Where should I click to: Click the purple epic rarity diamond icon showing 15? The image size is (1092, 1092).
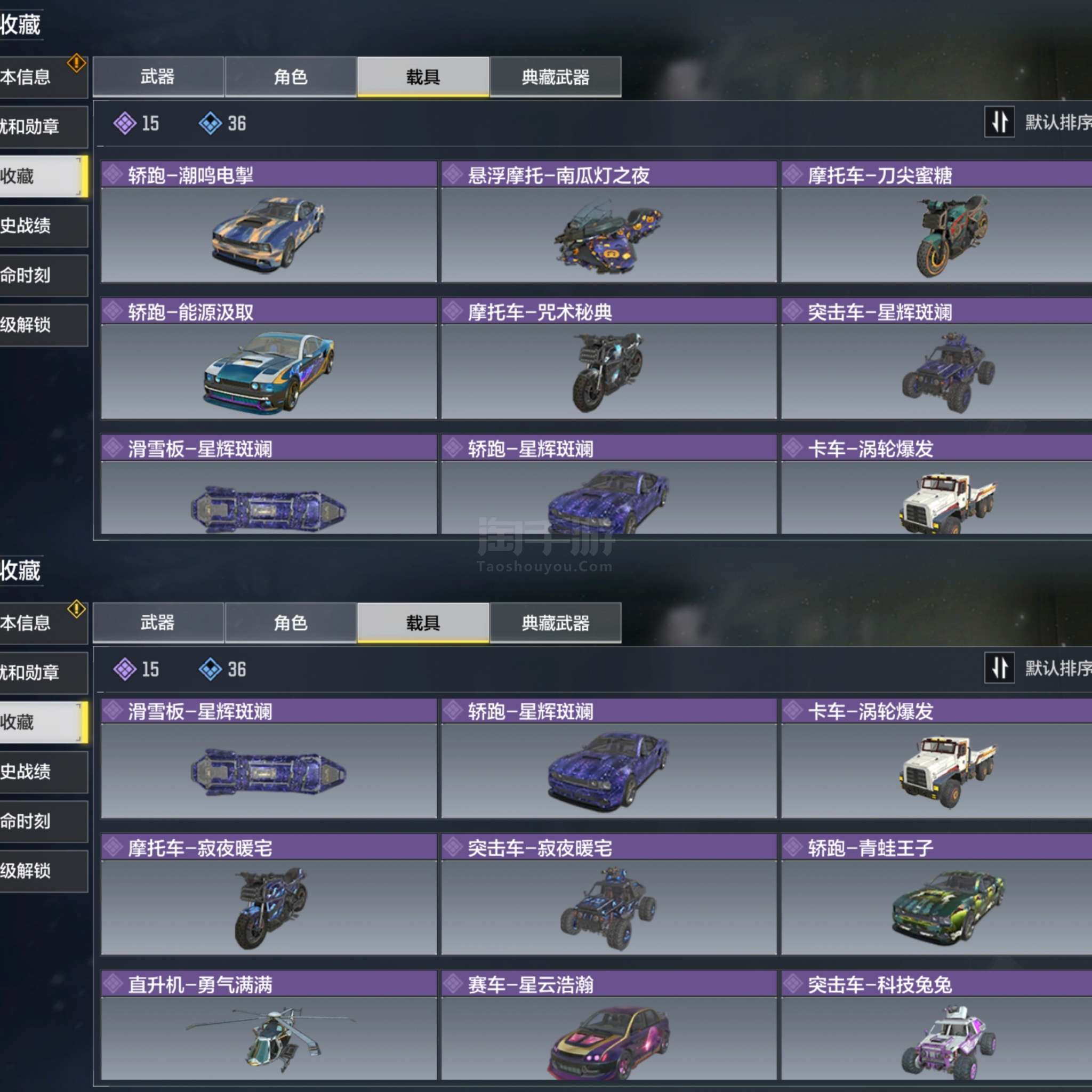pos(124,123)
